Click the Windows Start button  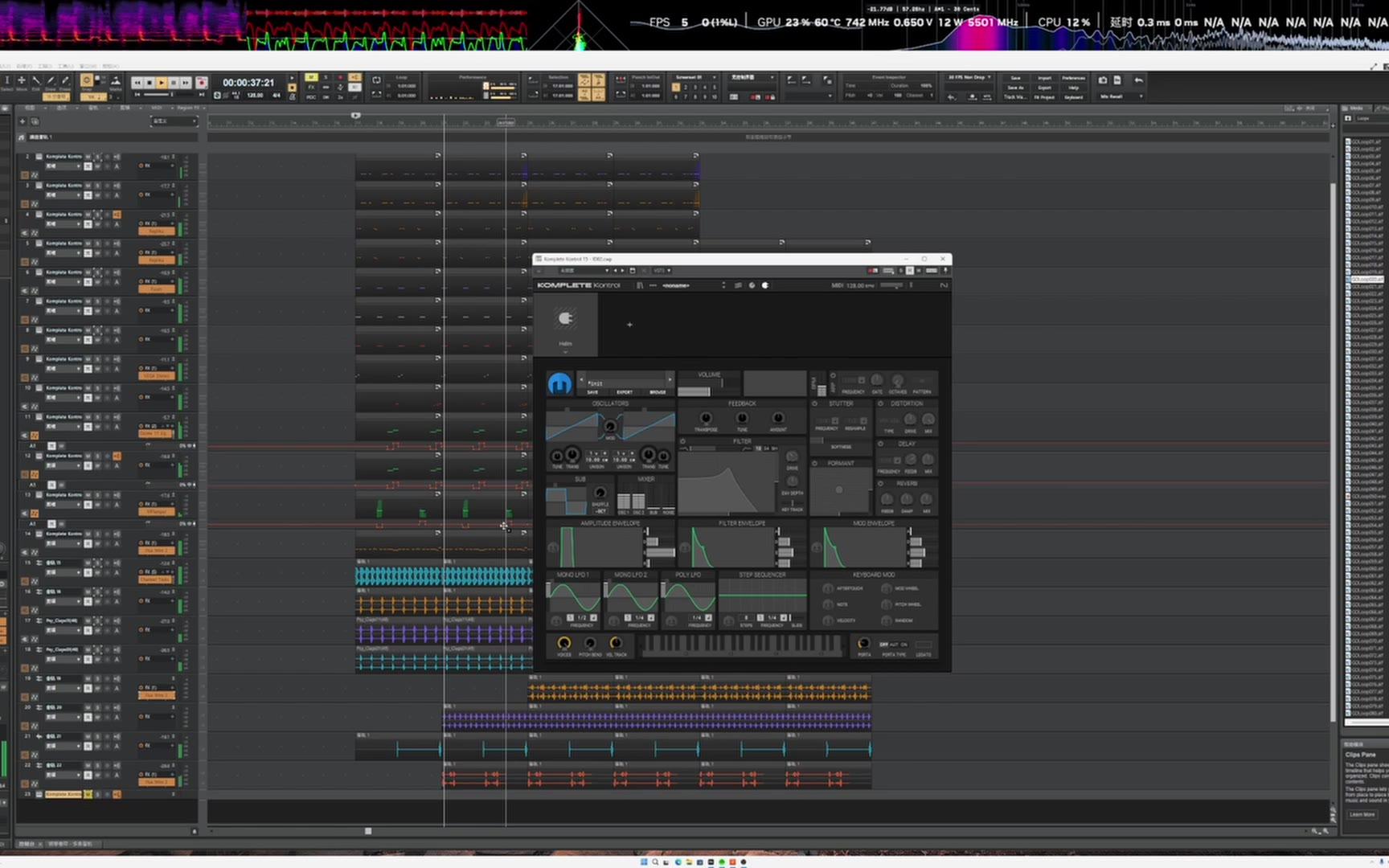click(x=644, y=862)
